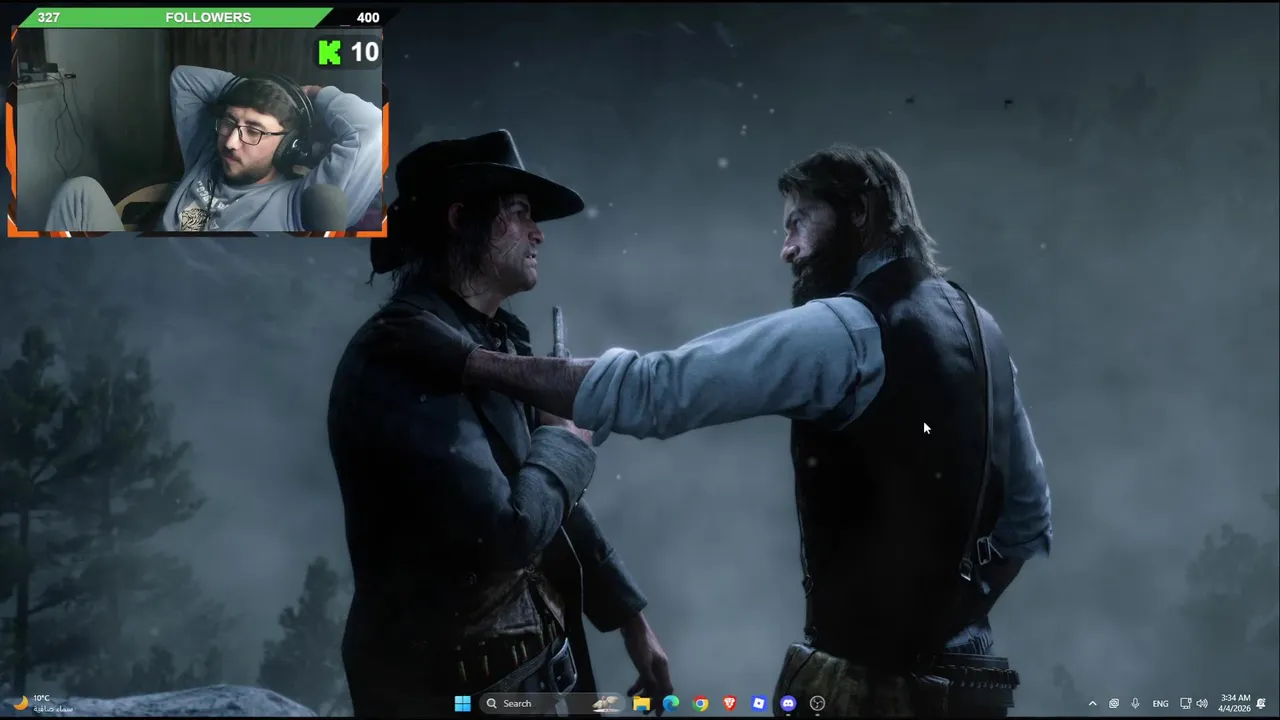Click the taskbar Search box

click(x=553, y=703)
